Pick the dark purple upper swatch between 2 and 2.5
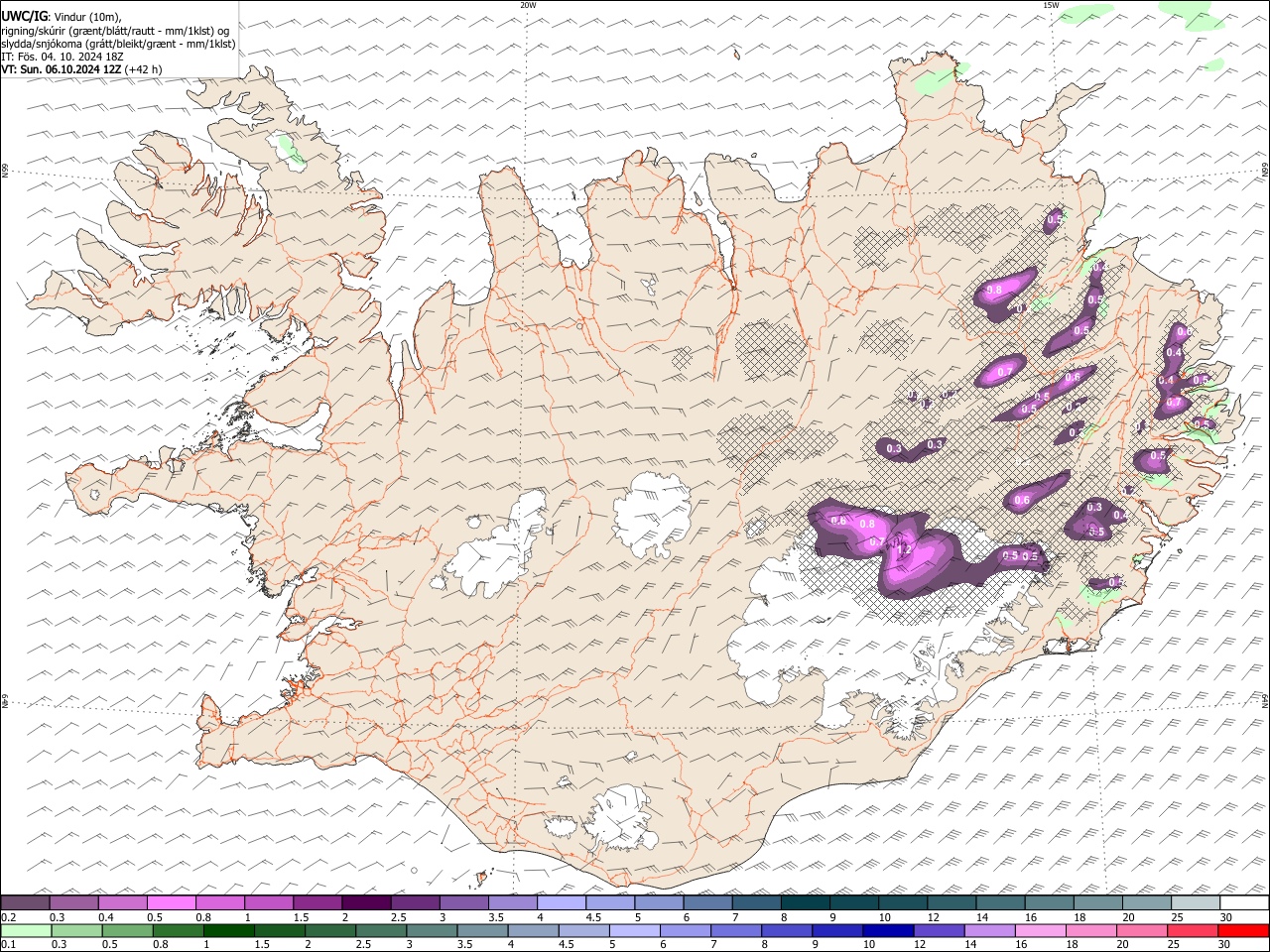Viewport: 1270px width, 952px height. pos(366,902)
